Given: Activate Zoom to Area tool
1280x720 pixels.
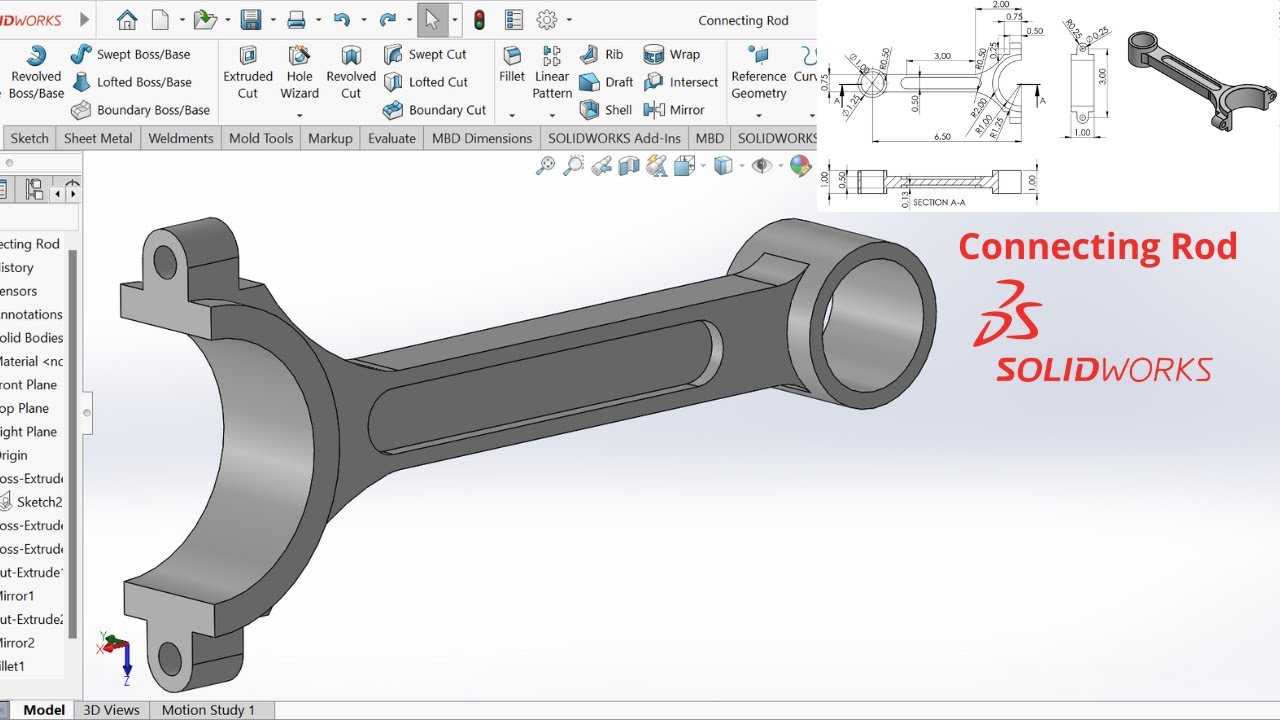Looking at the screenshot, I should coord(573,166).
